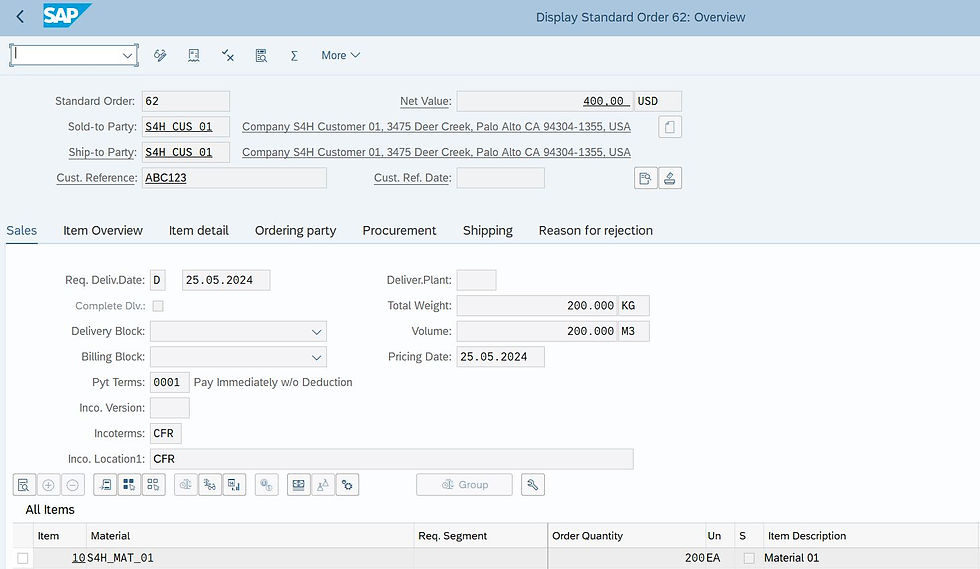The height and width of the screenshot is (569, 980).
Task: Click the Ship-to Party label link
Action: [102, 153]
